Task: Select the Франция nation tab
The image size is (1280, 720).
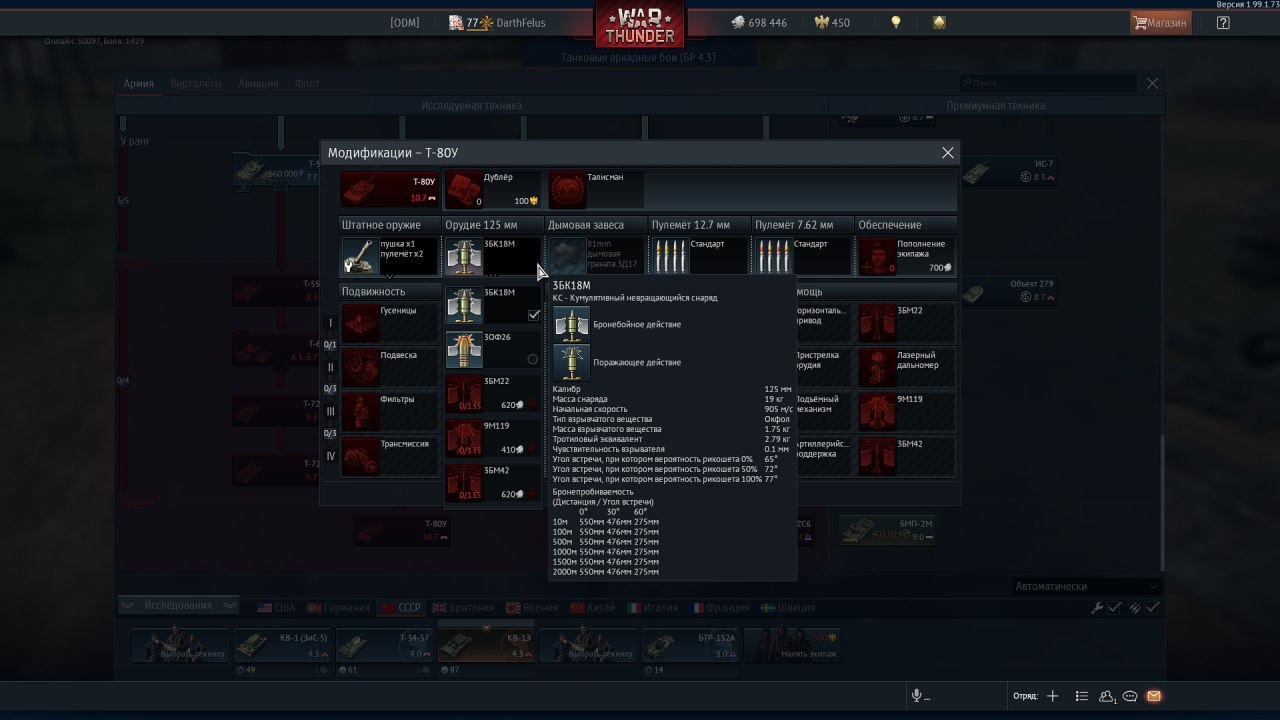Action: click(719, 607)
